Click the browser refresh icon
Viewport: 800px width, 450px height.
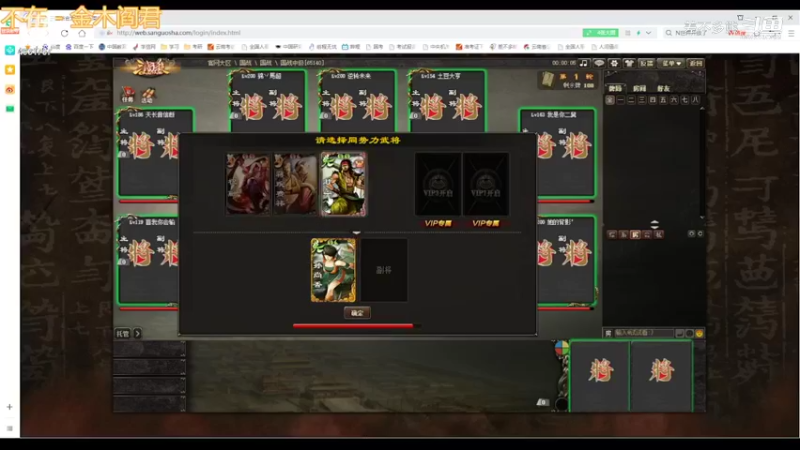click(64, 33)
